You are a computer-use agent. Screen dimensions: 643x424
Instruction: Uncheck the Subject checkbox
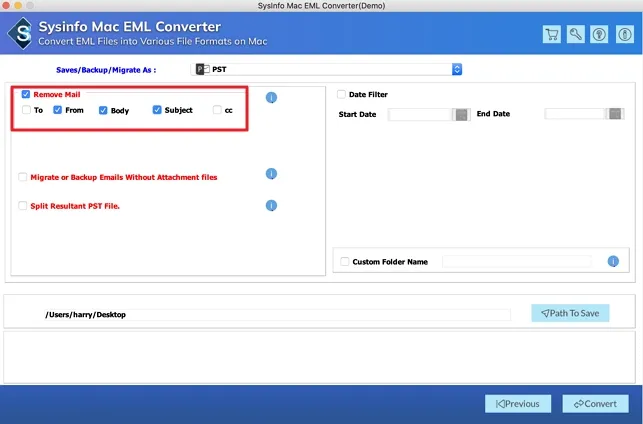157,110
